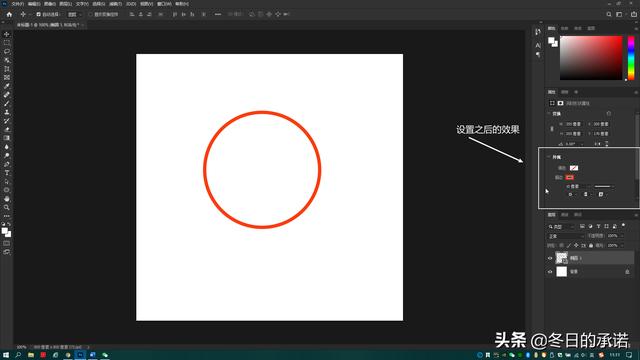
Task: Collapse the Appearance section in the Properties panel
Action: [549, 157]
